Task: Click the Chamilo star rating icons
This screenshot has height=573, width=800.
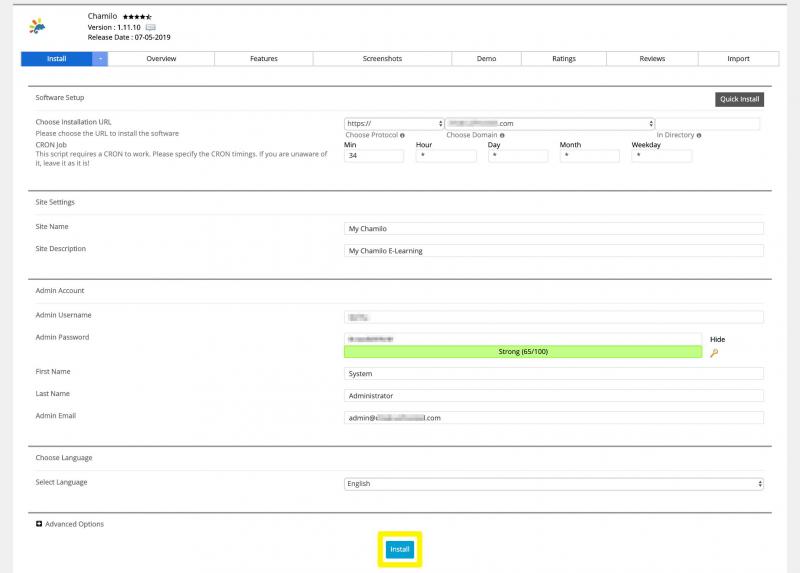Action: (x=137, y=17)
